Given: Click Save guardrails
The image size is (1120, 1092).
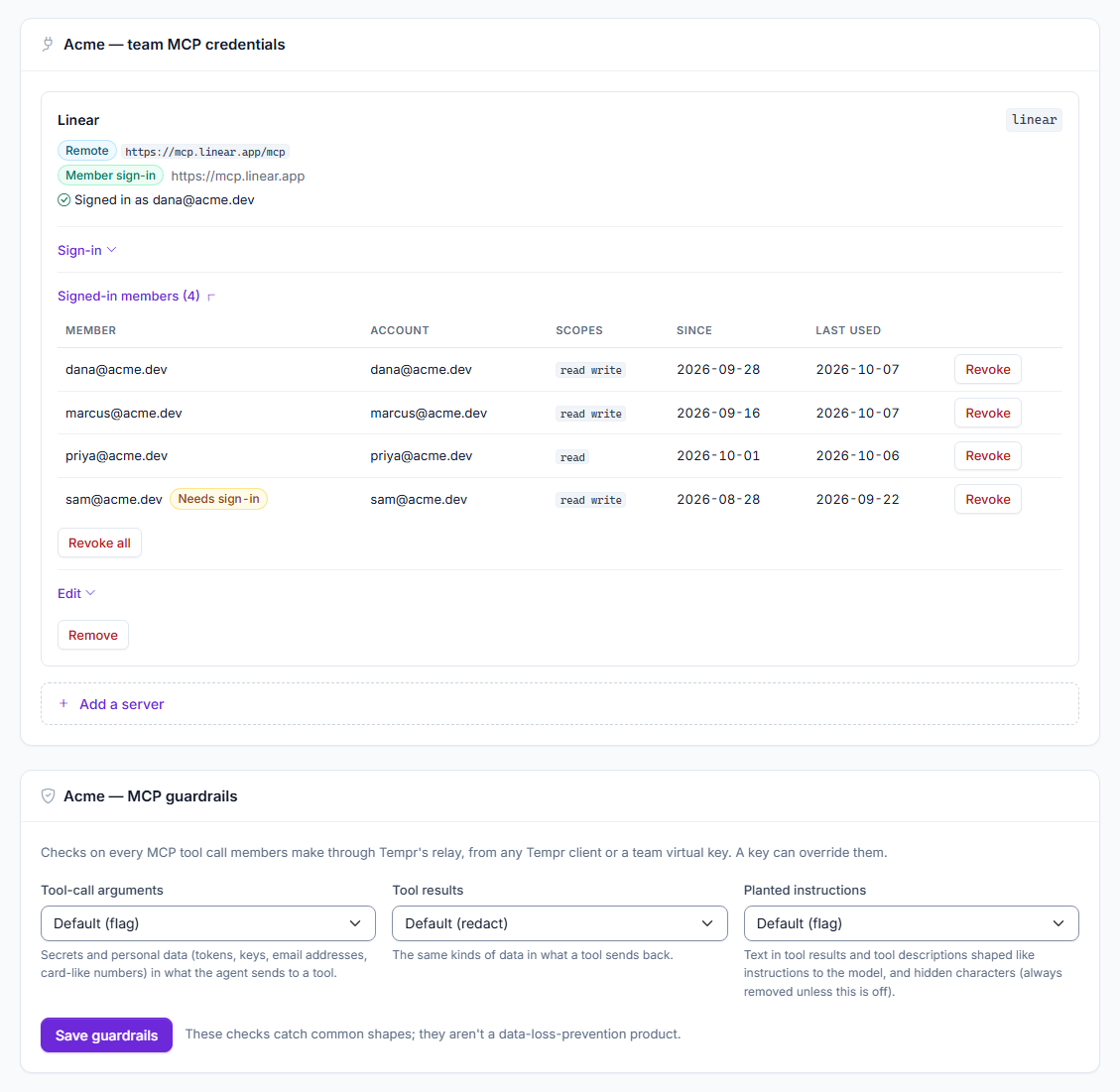Looking at the screenshot, I should 106,1034.
